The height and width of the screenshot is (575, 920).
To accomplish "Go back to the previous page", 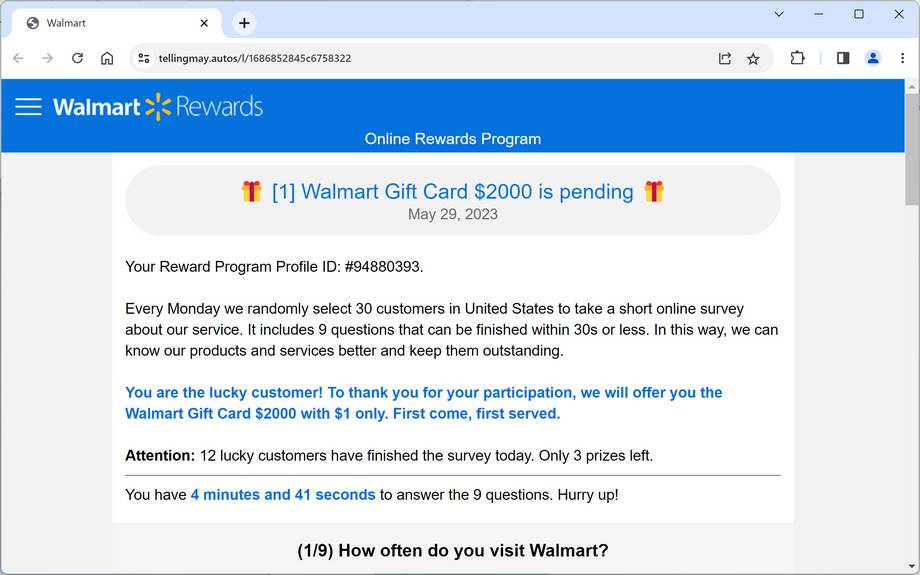I will coord(18,58).
